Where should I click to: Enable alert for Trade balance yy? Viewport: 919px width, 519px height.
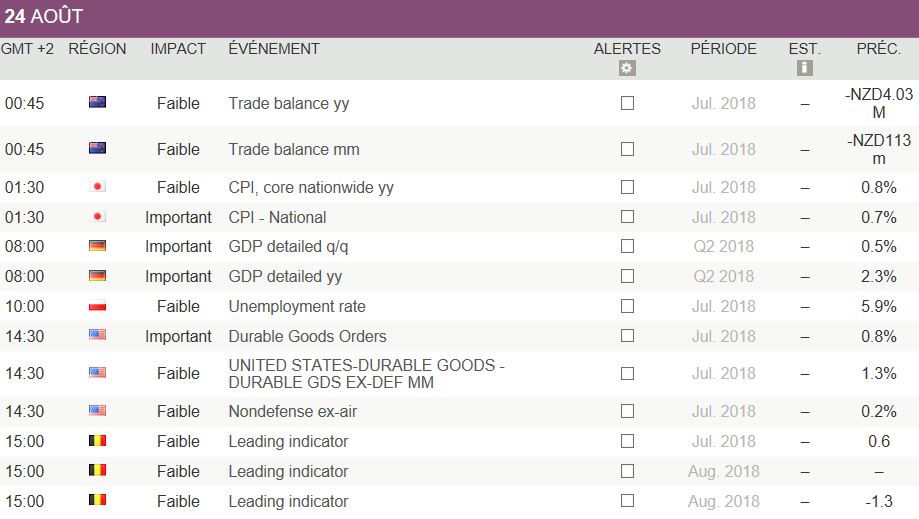(x=627, y=103)
